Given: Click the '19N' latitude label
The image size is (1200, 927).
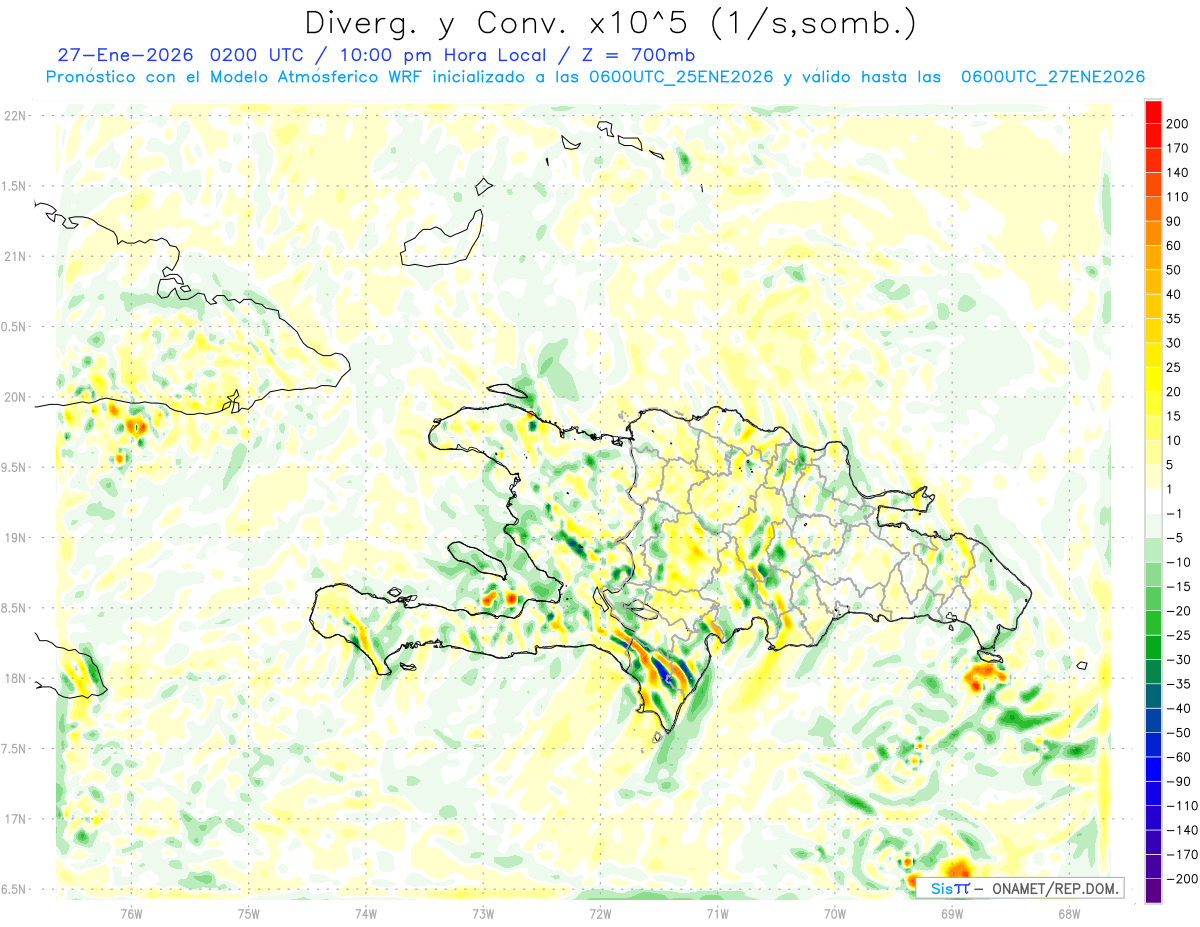Looking at the screenshot, I should (15, 538).
